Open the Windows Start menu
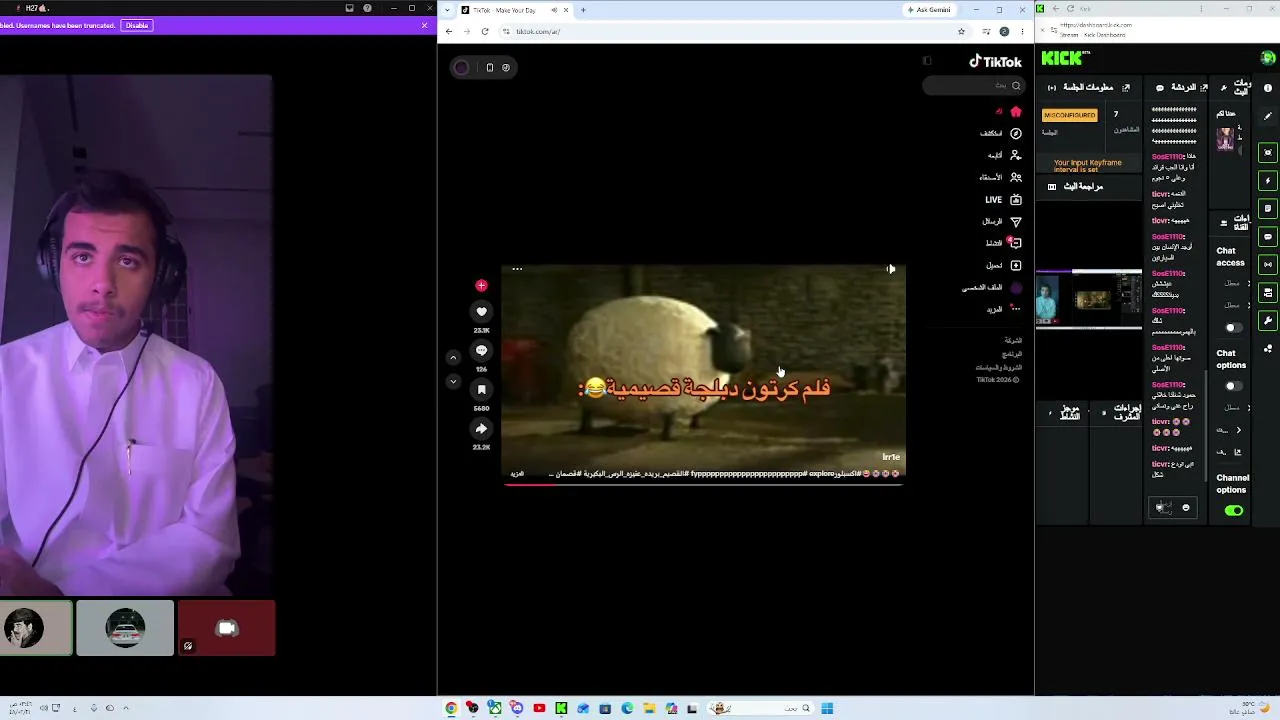The width and height of the screenshot is (1280, 720). (x=827, y=709)
